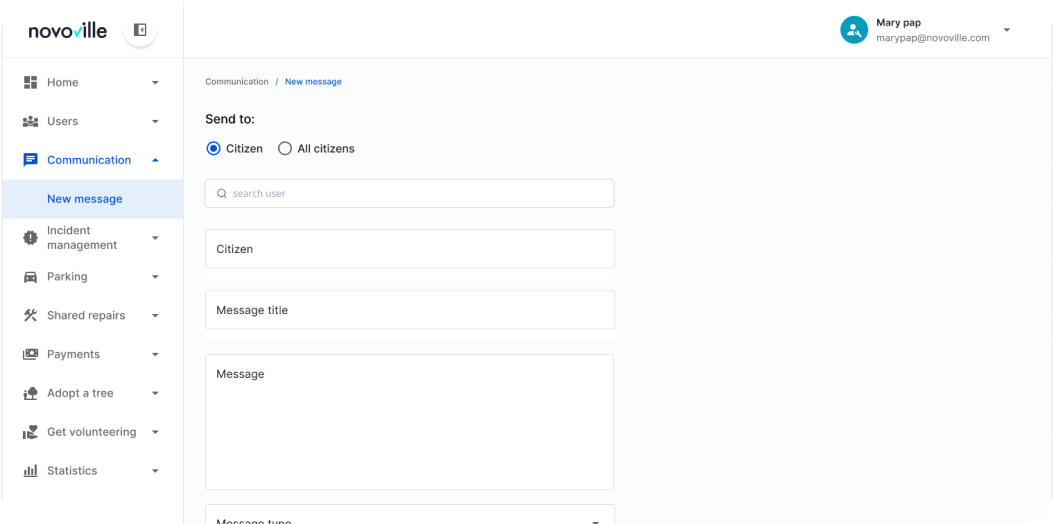Click the Payments money icon

(30, 354)
